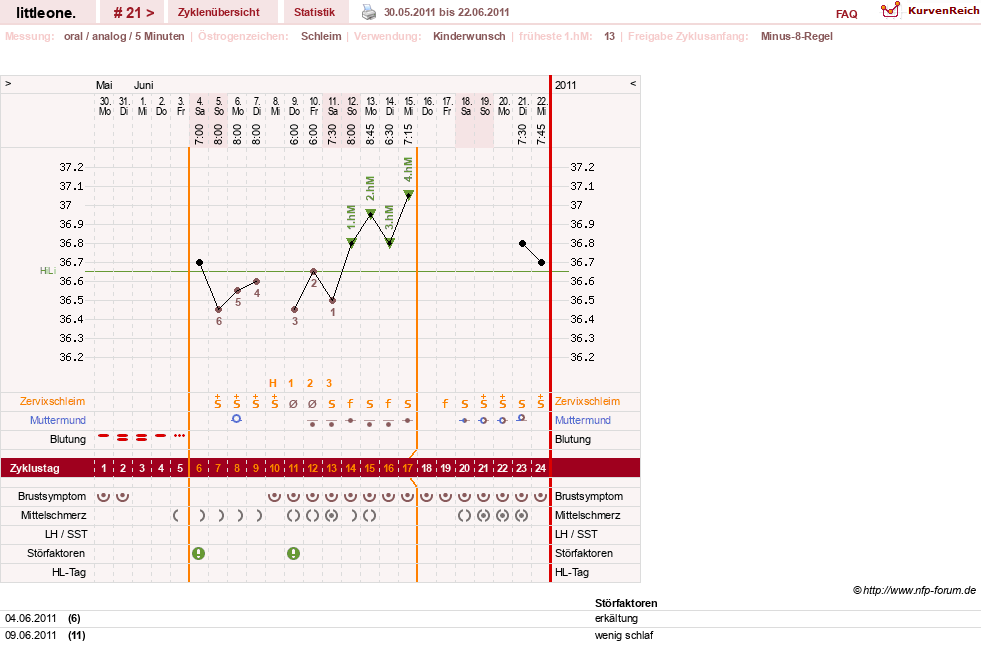Click the Brustsymptom icon on cycle day 24
Screen dimensions: 981x662
540,496
